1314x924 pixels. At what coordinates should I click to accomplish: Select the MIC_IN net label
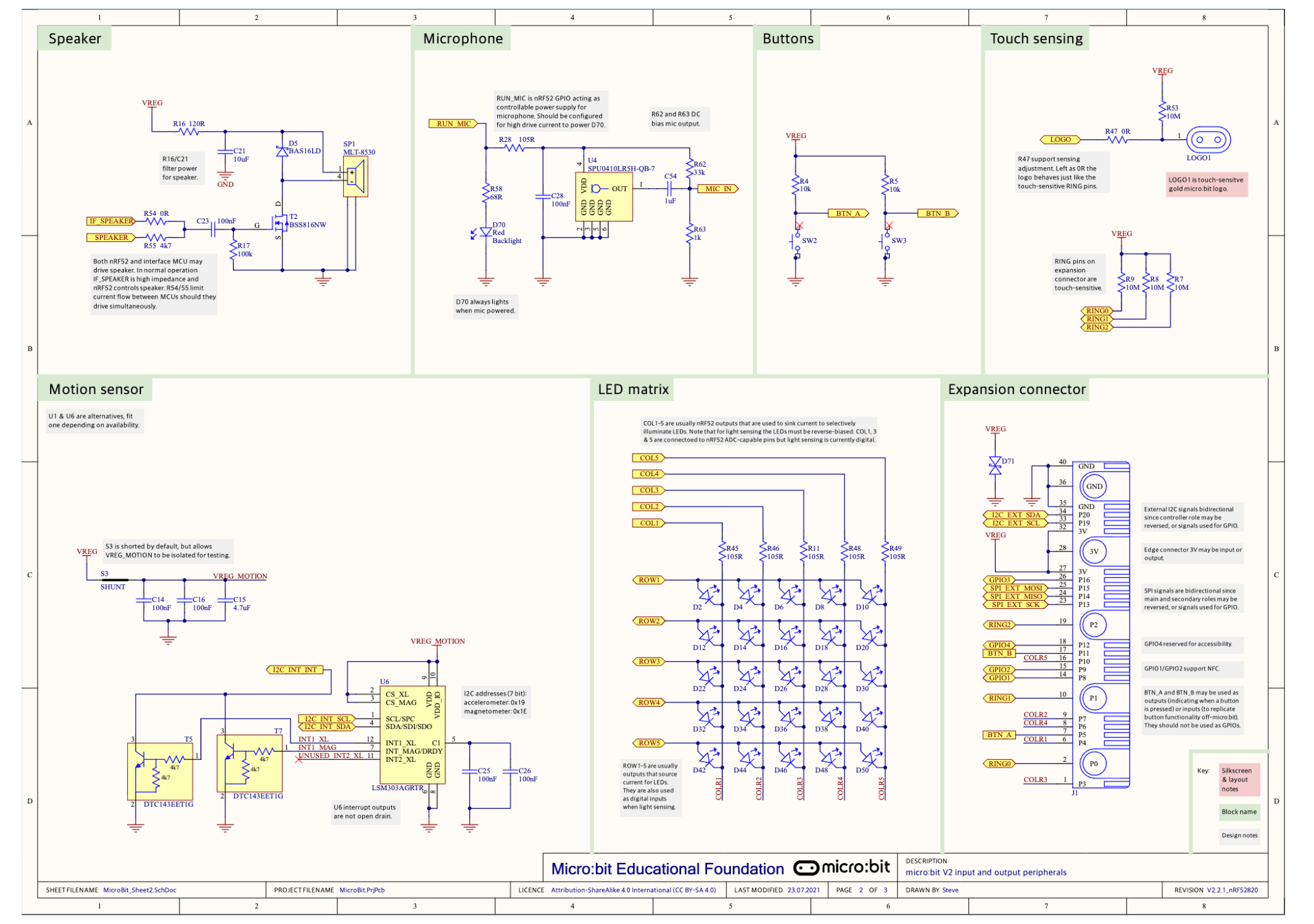tap(718, 189)
